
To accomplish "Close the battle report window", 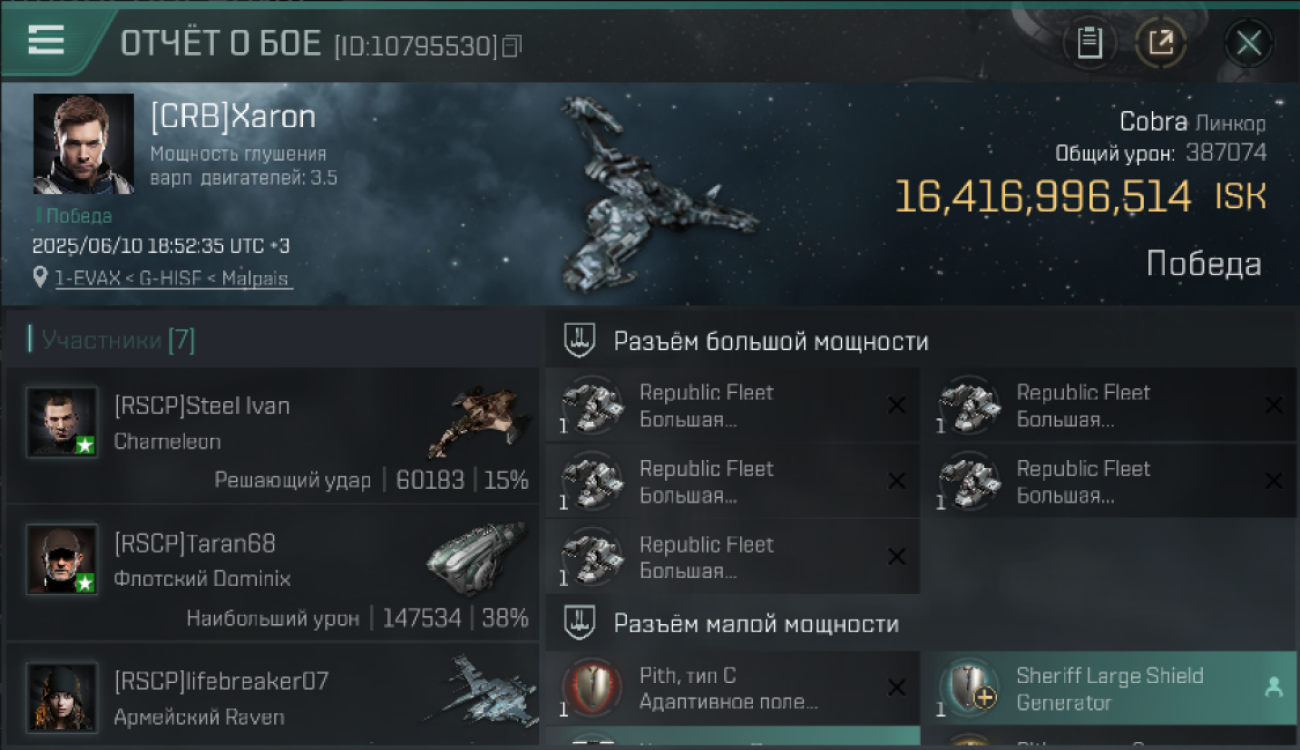I will (x=1248, y=43).
